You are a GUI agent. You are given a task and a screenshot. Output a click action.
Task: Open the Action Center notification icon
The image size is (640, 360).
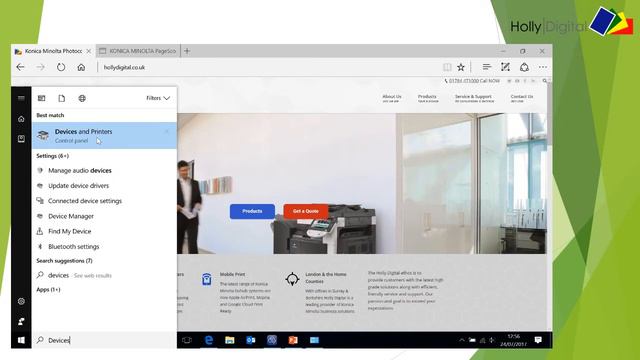tap(538, 340)
